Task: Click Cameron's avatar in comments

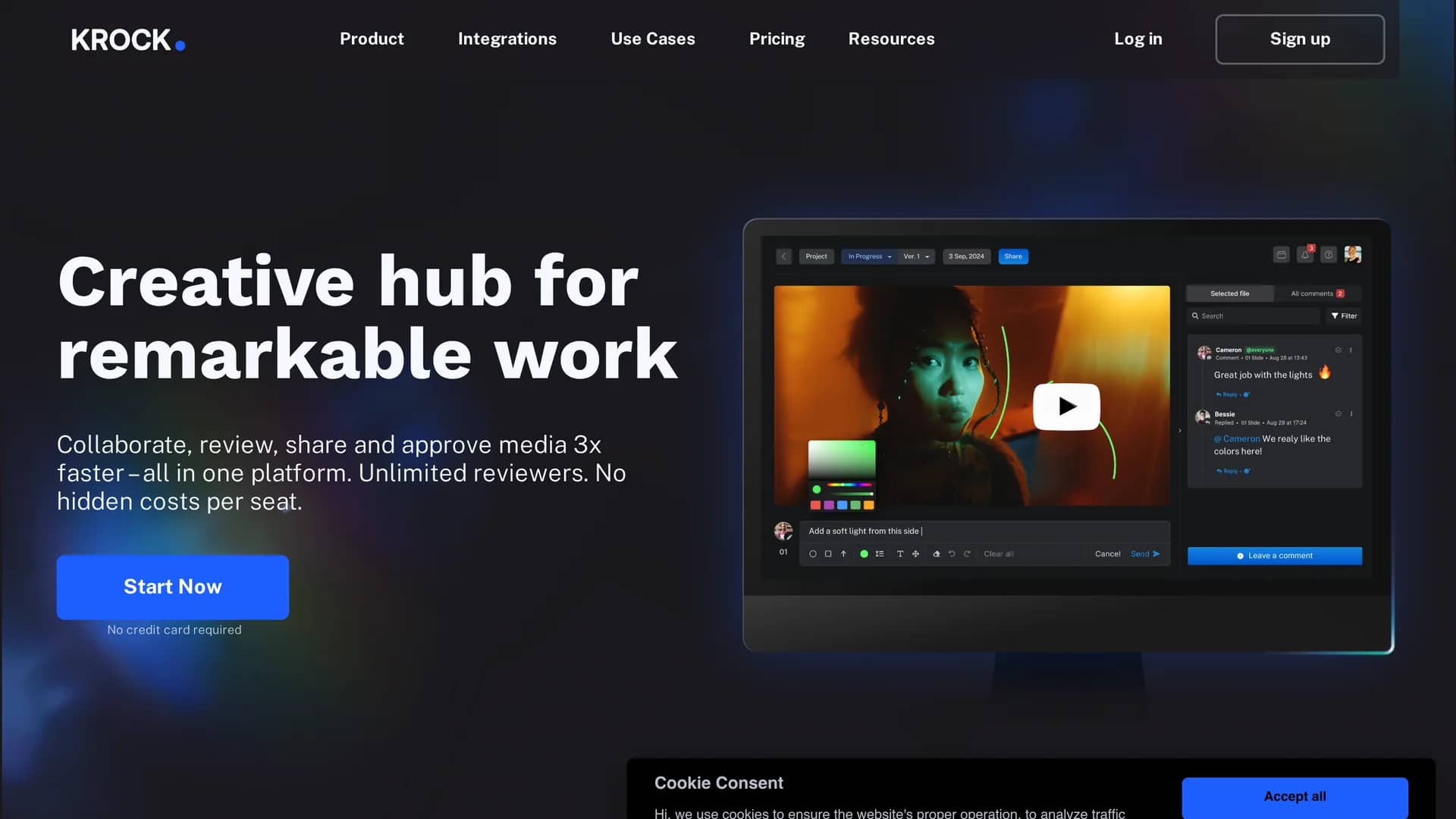Action: (x=1203, y=353)
